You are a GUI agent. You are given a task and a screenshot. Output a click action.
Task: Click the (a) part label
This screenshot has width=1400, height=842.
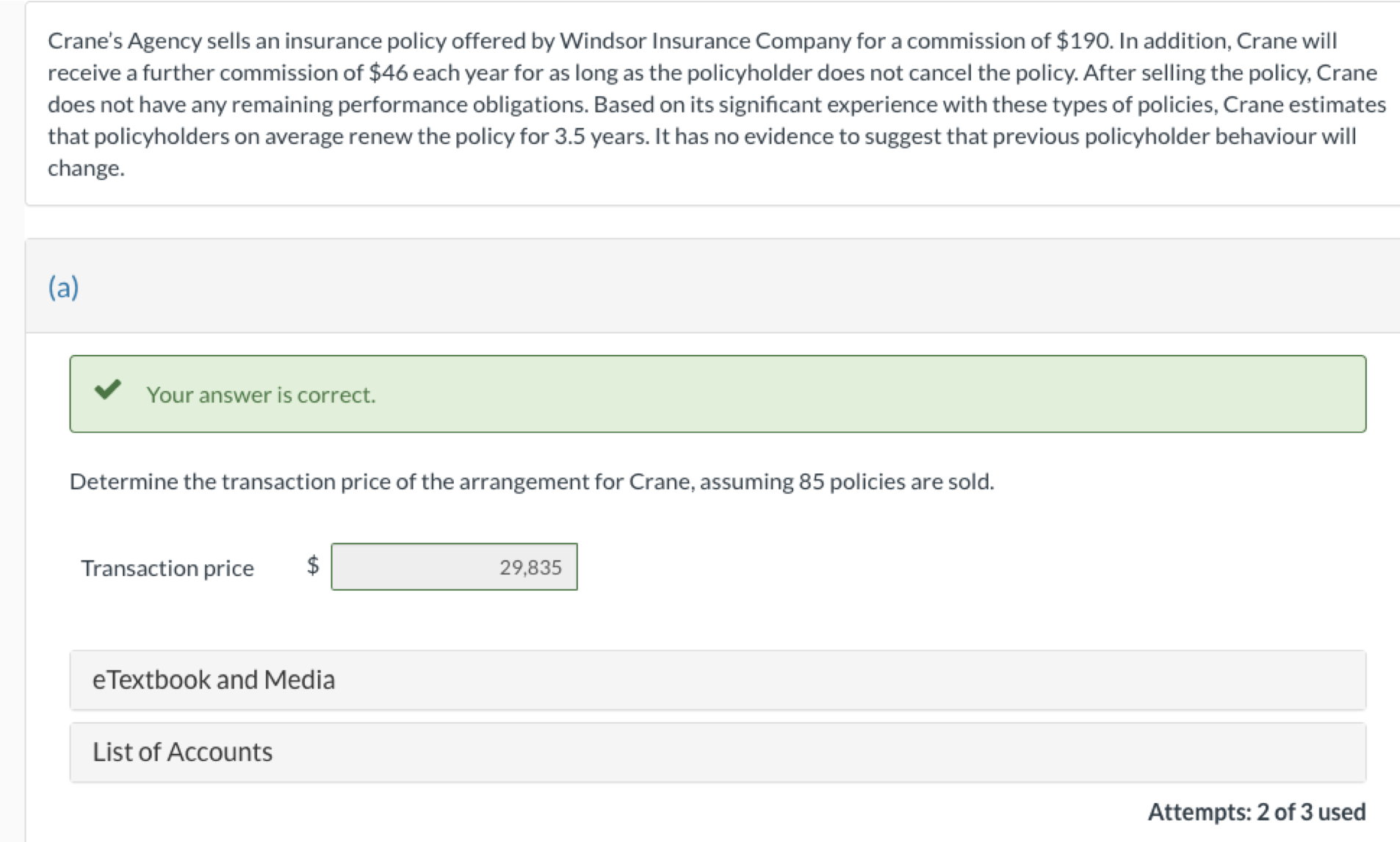tap(63, 287)
